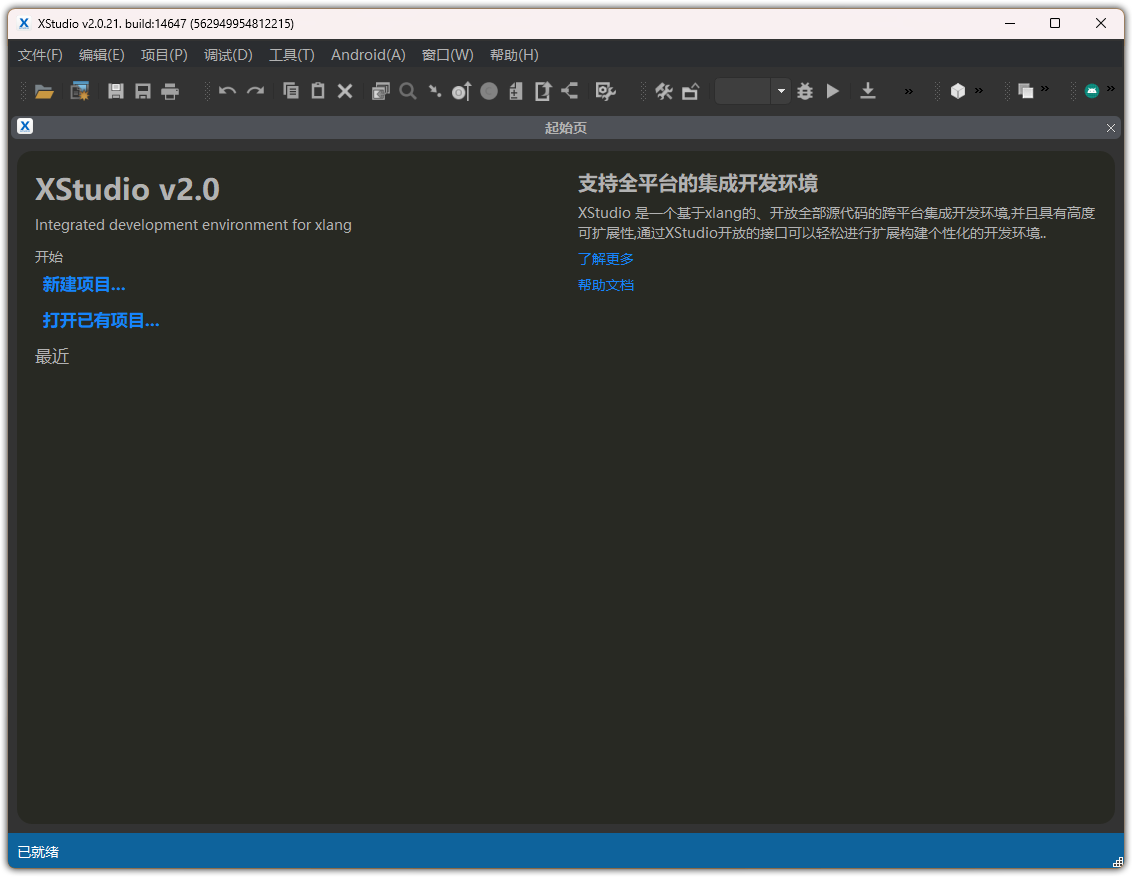Expand the overflow chevron after download icon
The image size is (1132, 880).
point(908,92)
